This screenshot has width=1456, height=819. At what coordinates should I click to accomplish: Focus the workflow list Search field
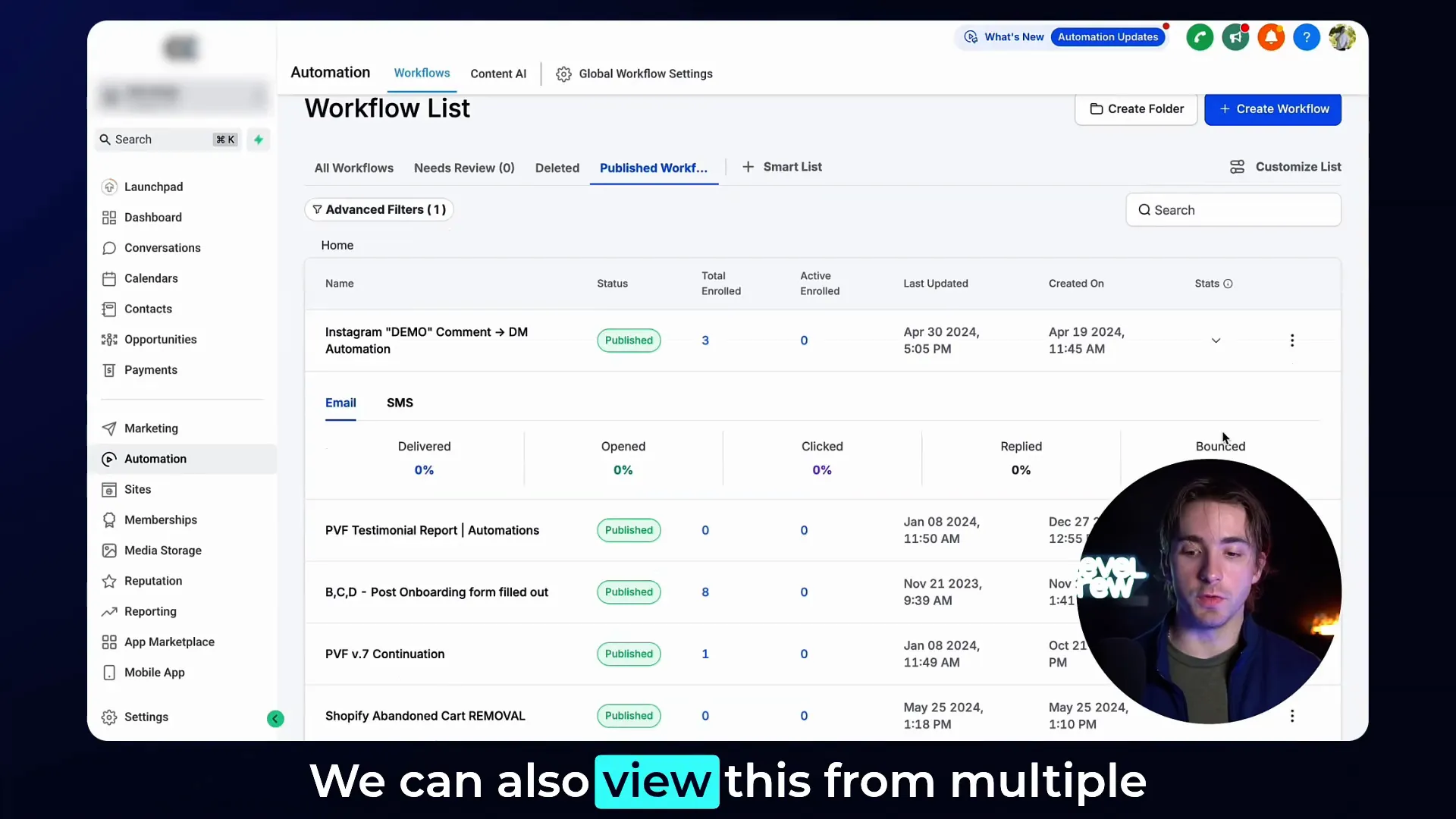tap(1234, 210)
